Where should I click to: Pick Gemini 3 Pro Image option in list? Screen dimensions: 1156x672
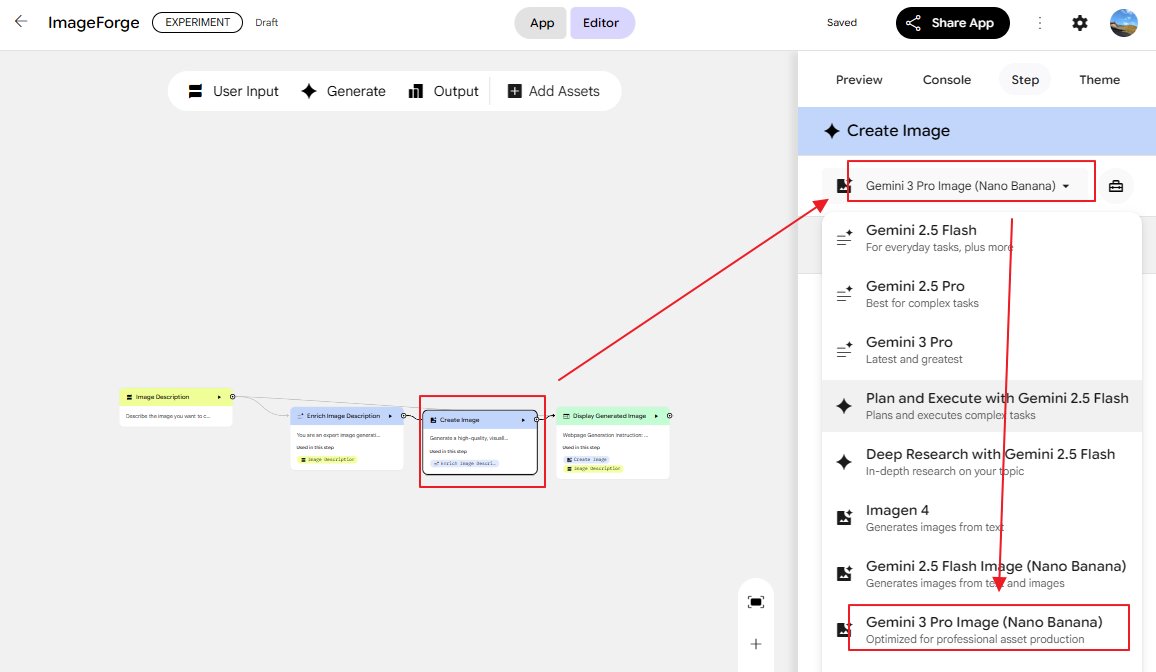(982, 630)
